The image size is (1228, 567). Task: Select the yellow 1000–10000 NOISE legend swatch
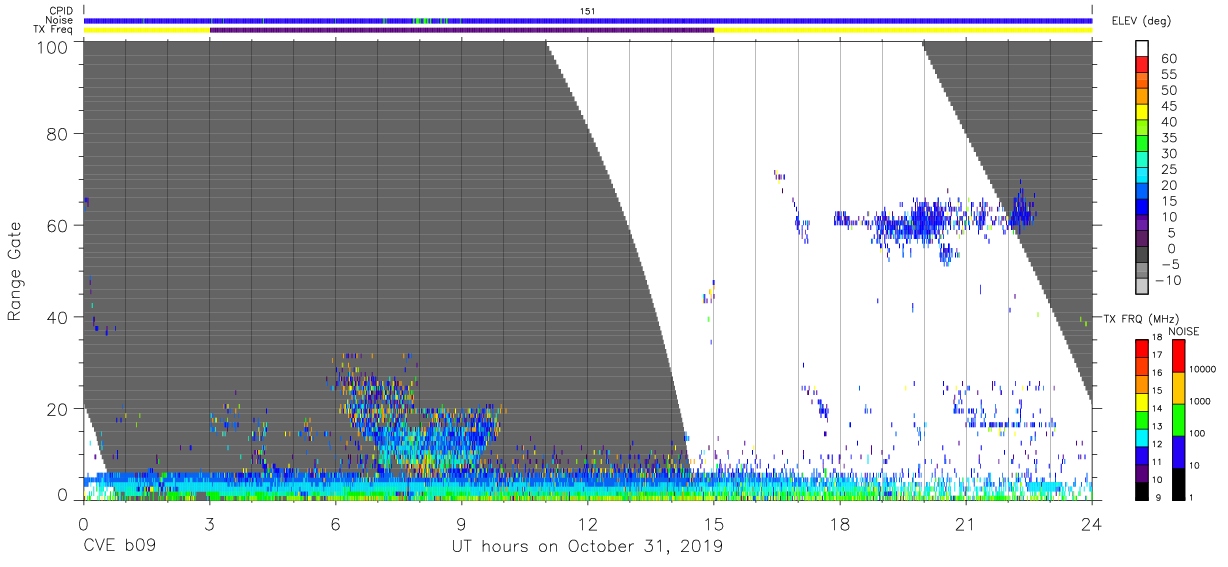1178,387
